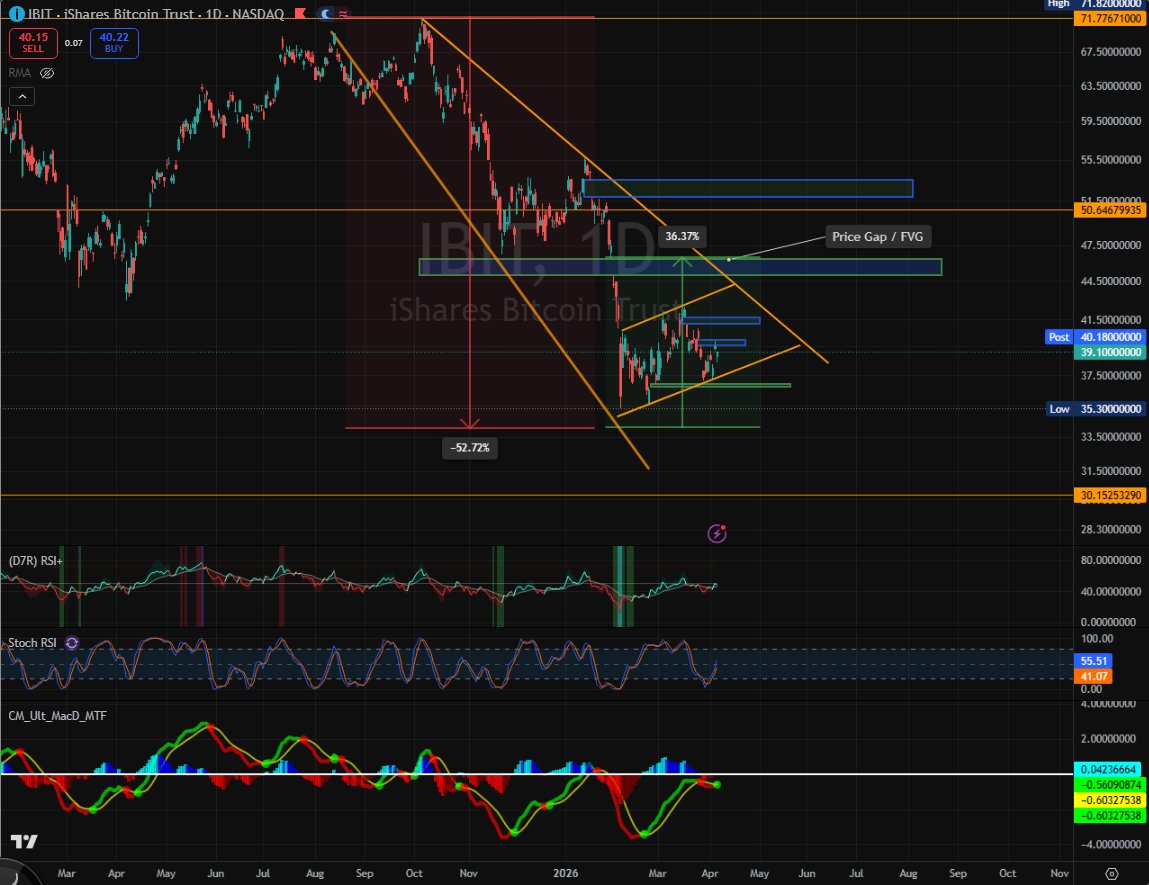Click the 30.15253290 price line label

1111,495
